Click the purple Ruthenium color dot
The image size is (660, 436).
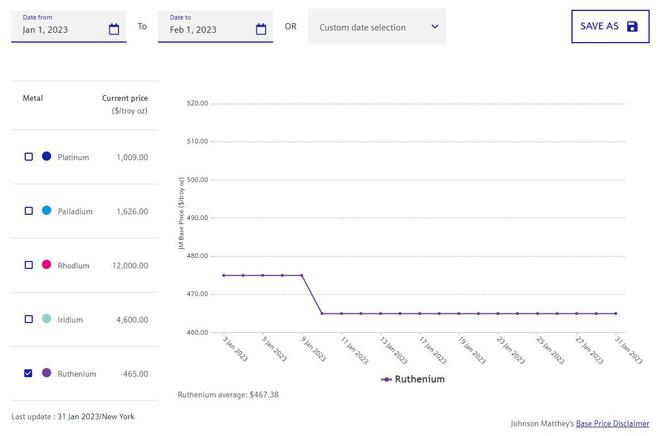click(x=46, y=373)
